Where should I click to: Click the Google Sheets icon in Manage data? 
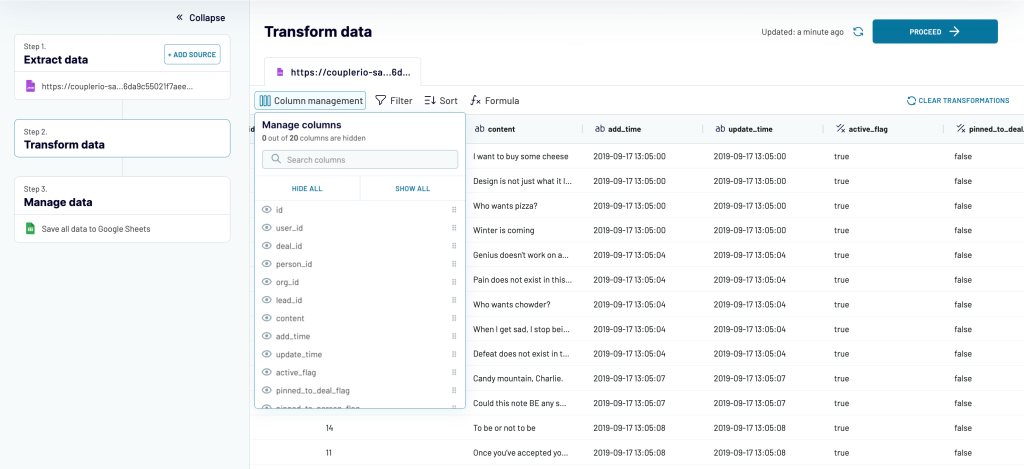click(x=30, y=229)
